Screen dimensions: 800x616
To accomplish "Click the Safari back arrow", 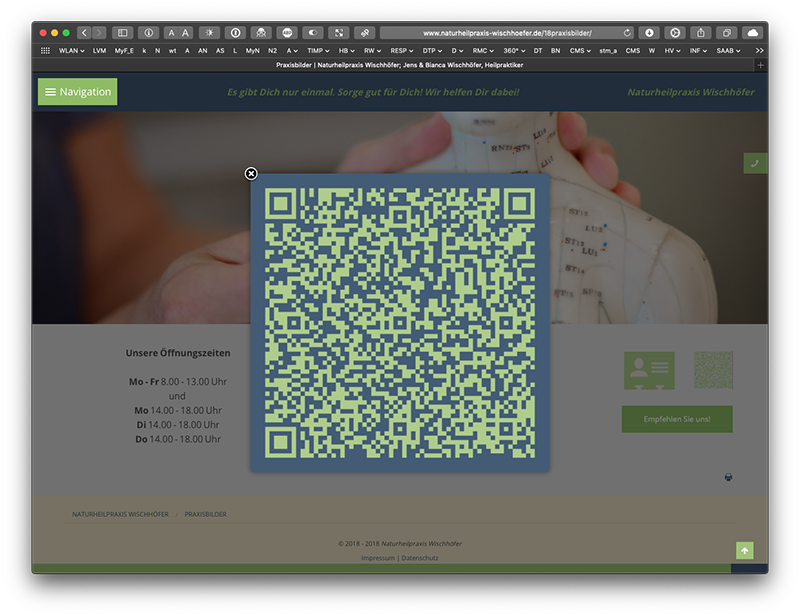I will [x=84, y=33].
